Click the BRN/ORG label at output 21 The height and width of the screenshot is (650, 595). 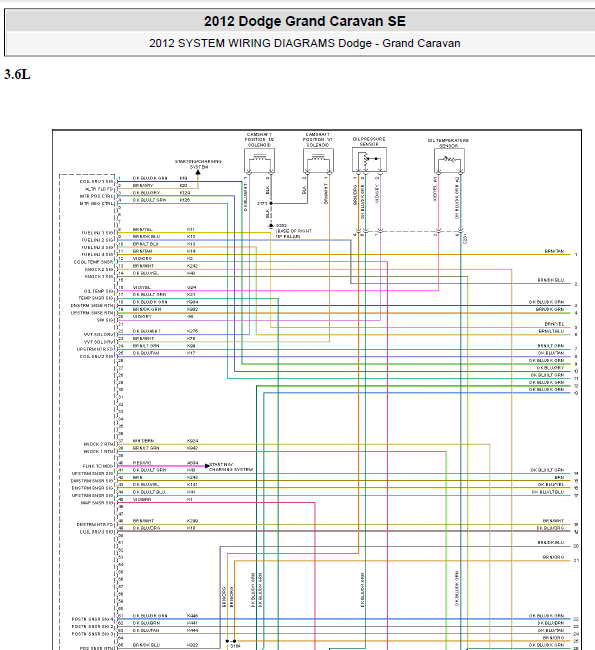tap(554, 557)
